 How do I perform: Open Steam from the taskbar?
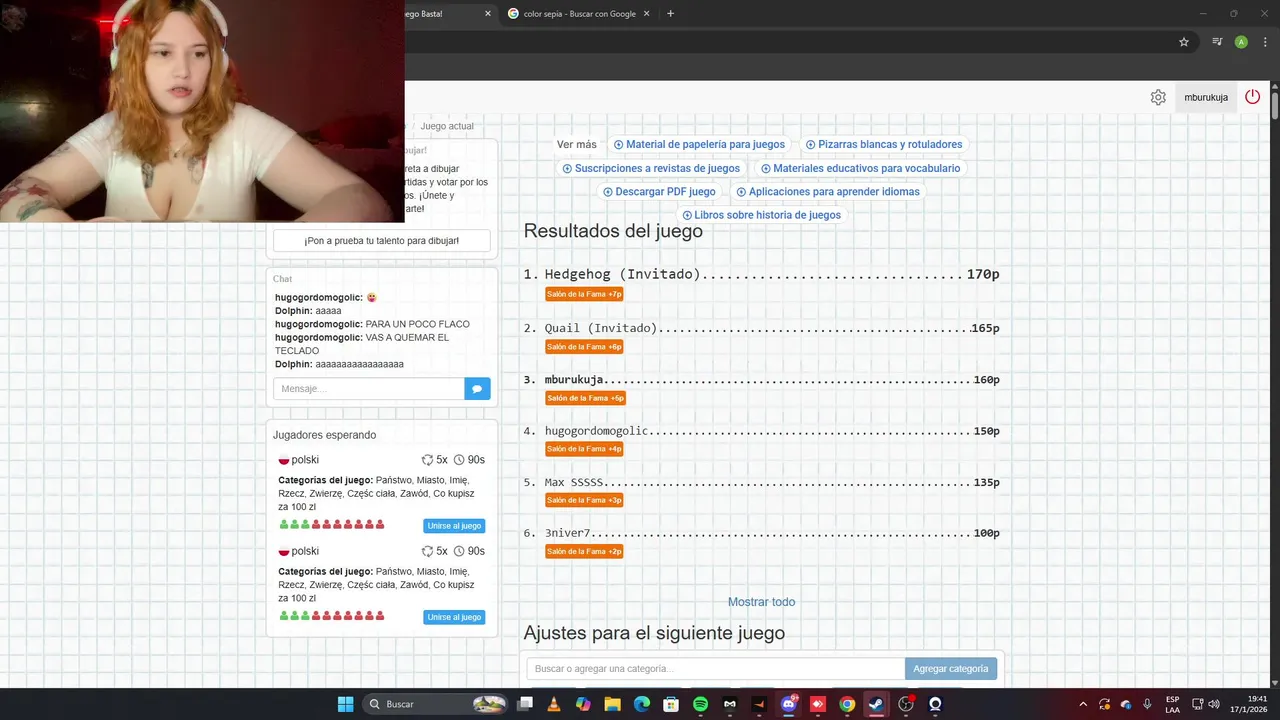[876, 704]
